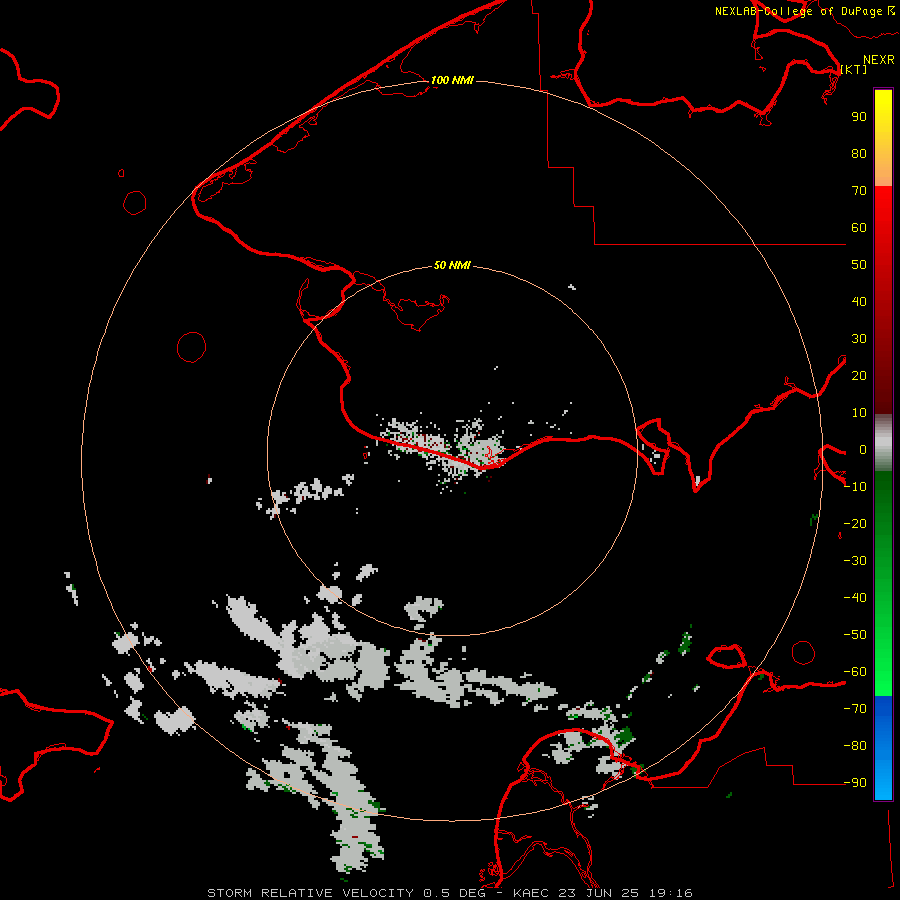
Task: Click the blue bottom segment of color bar
Action: 883,748
